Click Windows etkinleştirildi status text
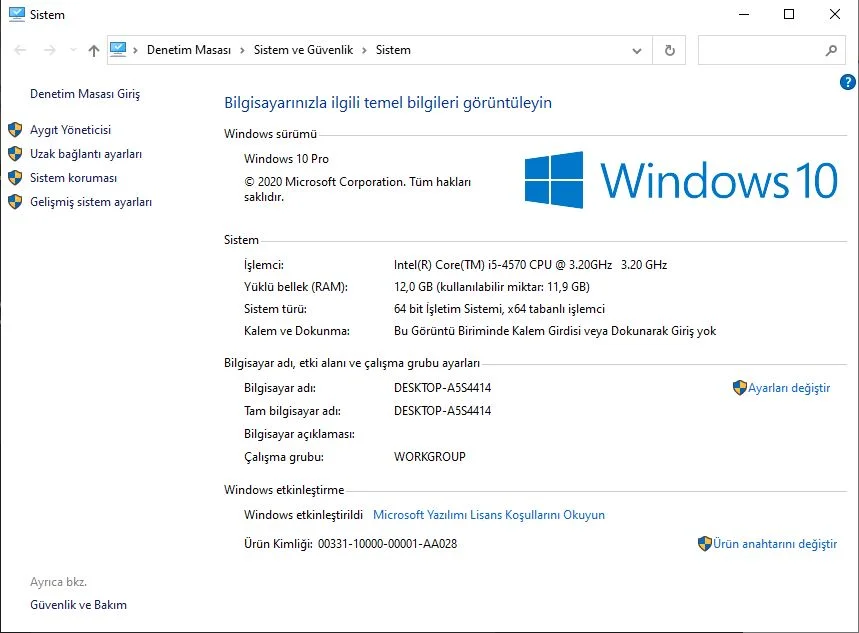 [303, 515]
